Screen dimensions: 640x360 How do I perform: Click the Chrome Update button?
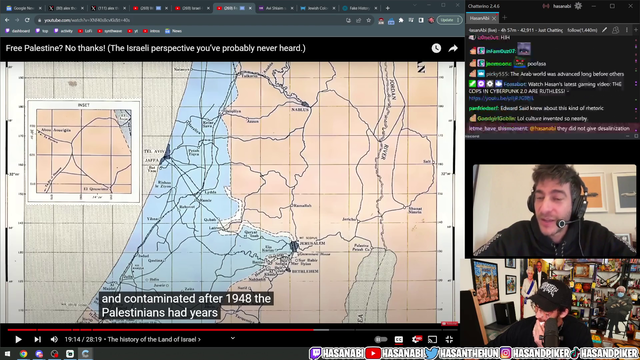tap(449, 20)
